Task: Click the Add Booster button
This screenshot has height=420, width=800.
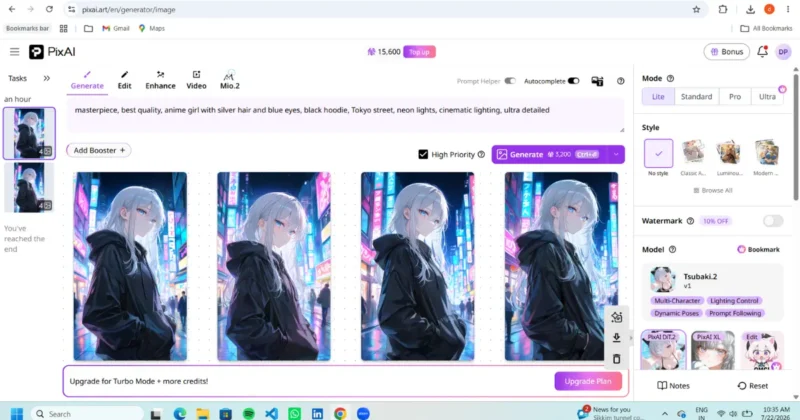Action: tap(98, 150)
